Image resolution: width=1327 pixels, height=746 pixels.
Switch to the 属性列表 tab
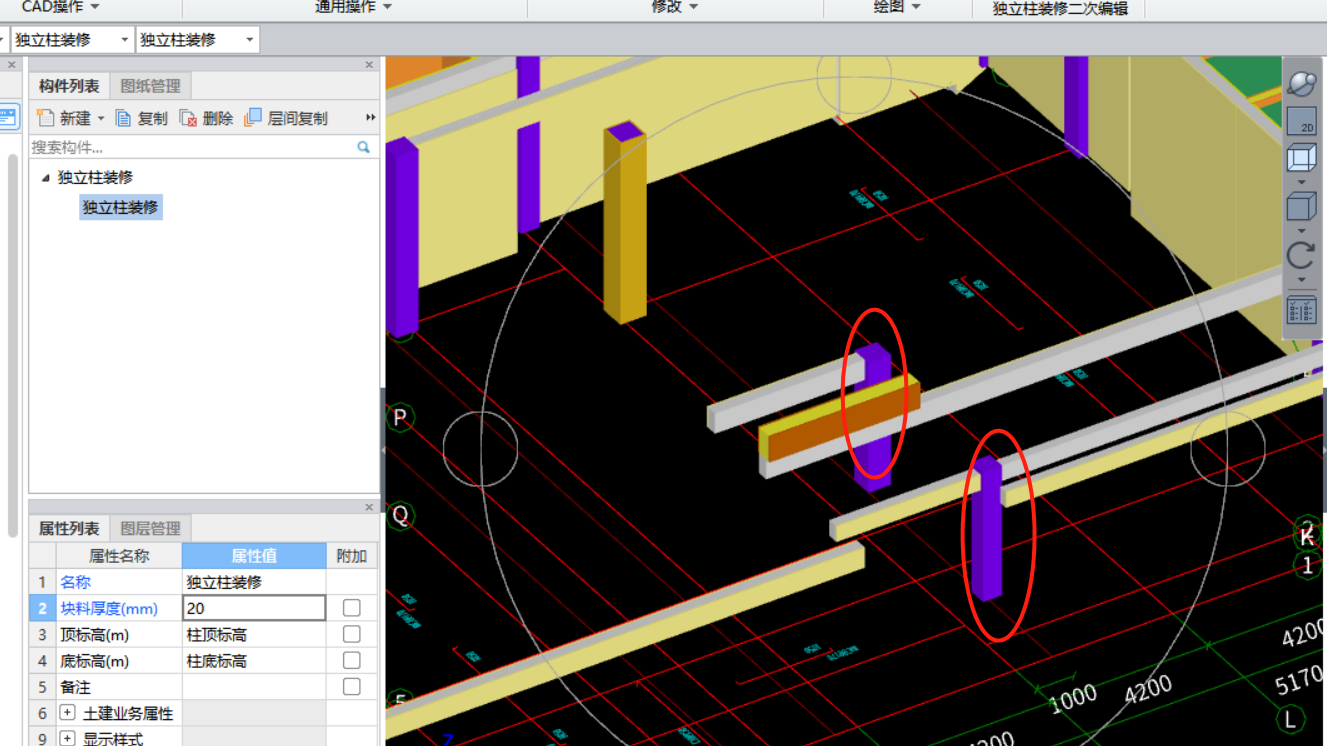click(69, 528)
